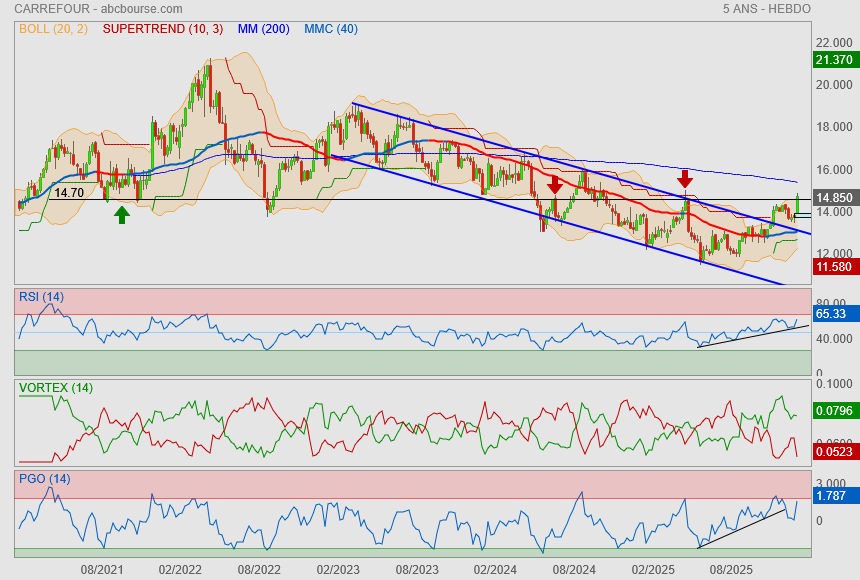Click the CARREFOUR - abcbourse.com title

(x=76, y=9)
